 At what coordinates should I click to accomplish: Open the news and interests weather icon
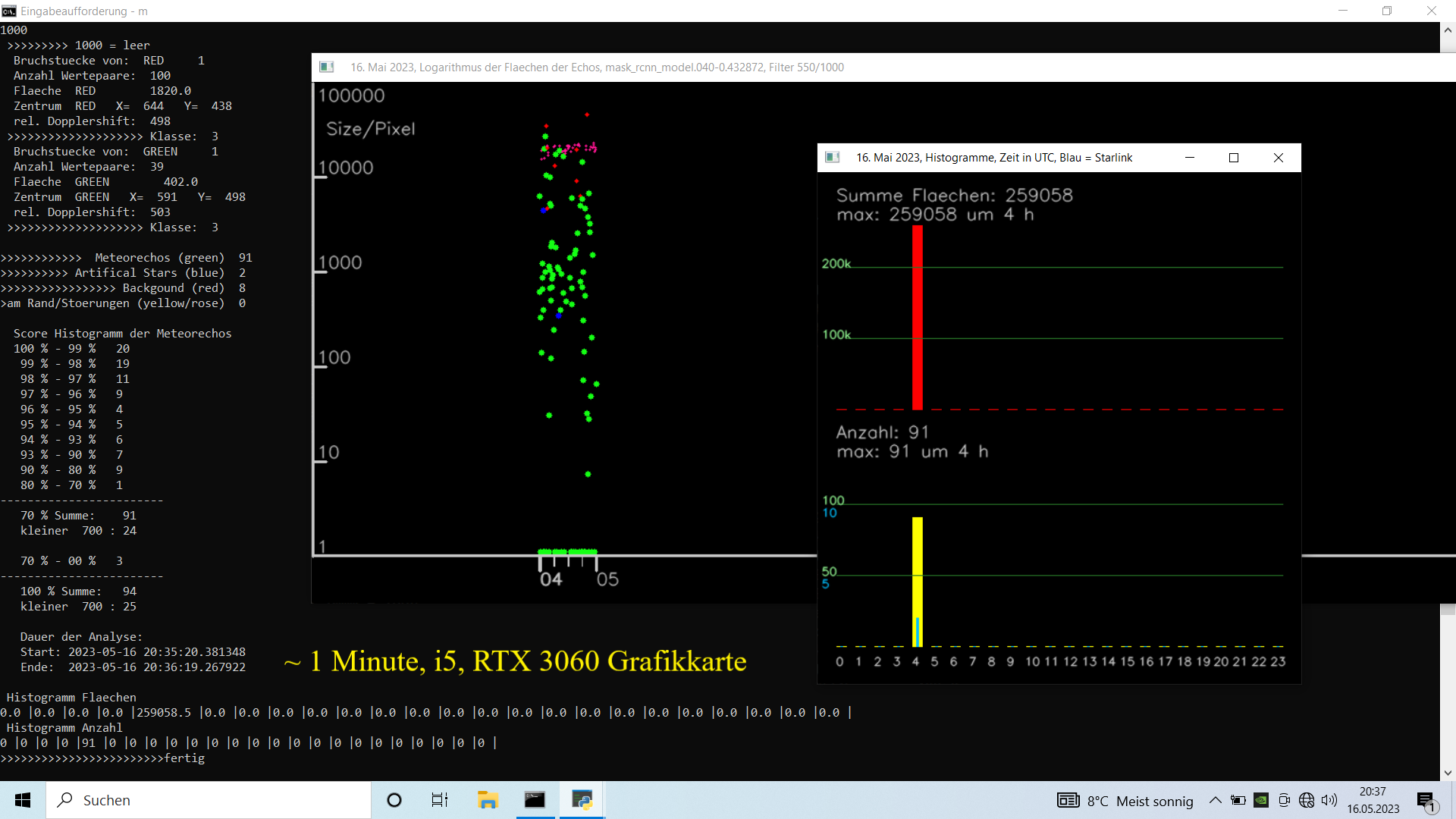pyautogui.click(x=1068, y=801)
